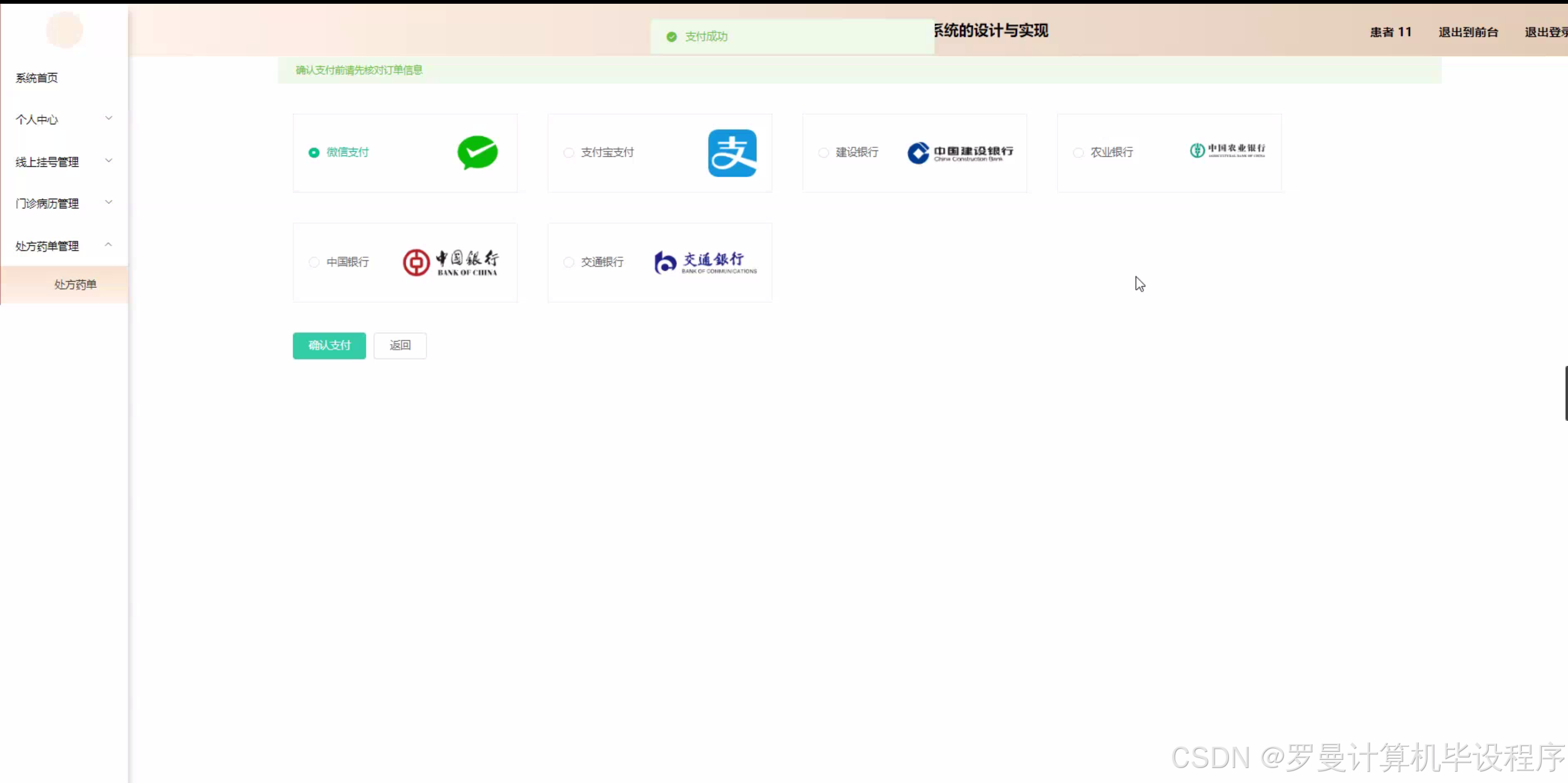
Task: Choose the 交通银行 radio option
Action: click(569, 262)
